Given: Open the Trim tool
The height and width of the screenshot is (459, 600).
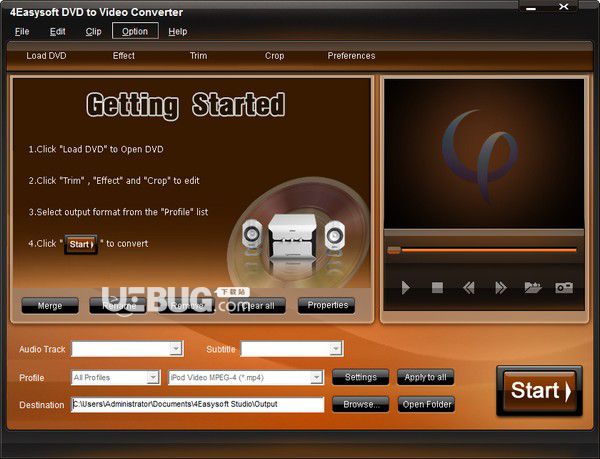Looking at the screenshot, I should pyautogui.click(x=199, y=56).
